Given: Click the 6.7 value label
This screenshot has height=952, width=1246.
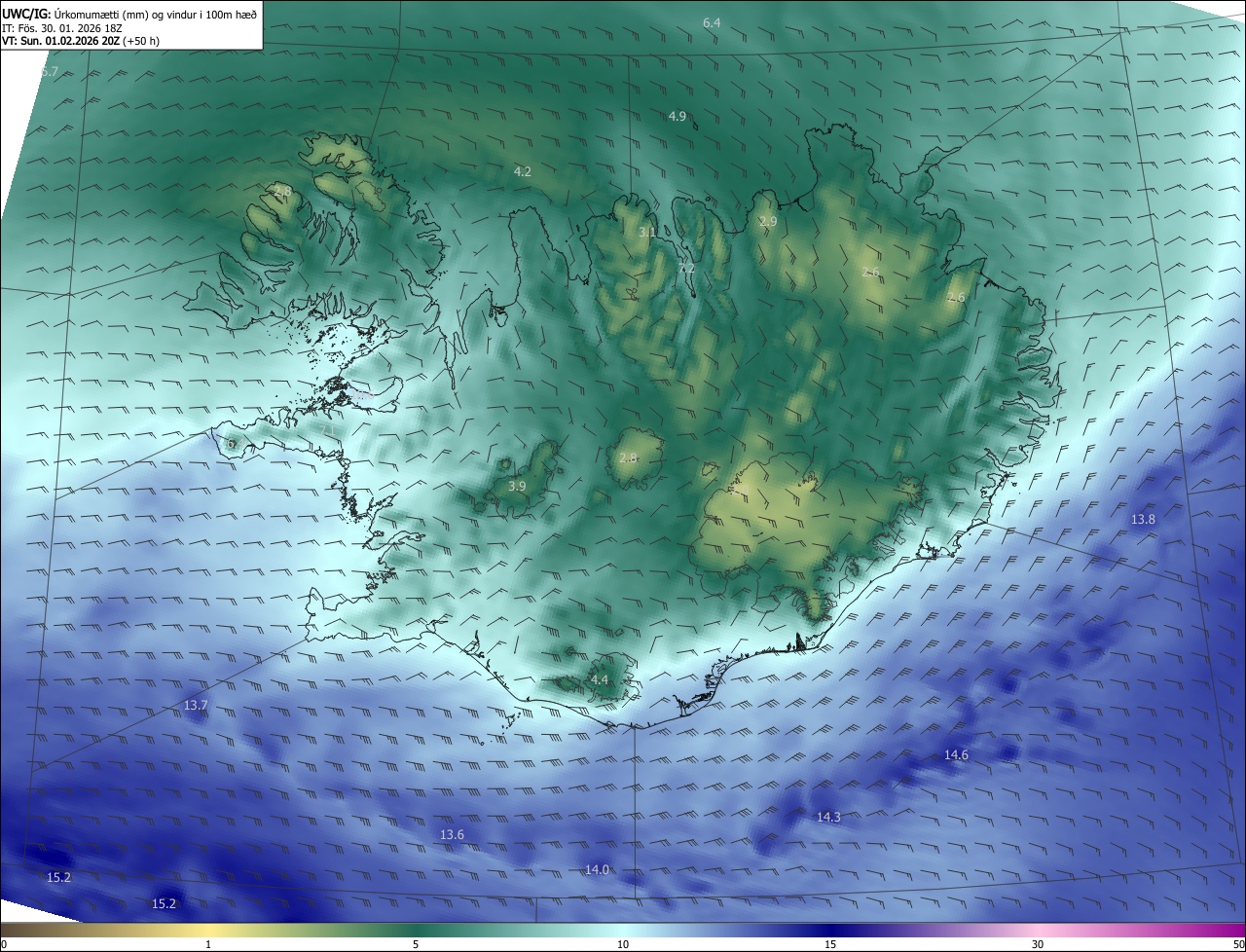Looking at the screenshot, I should tap(50, 72).
